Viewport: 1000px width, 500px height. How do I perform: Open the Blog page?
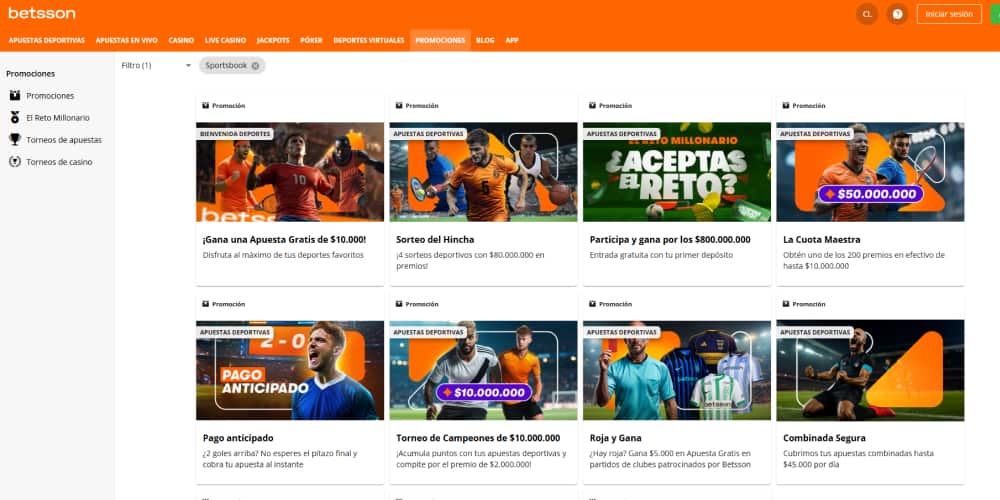pyautogui.click(x=485, y=40)
